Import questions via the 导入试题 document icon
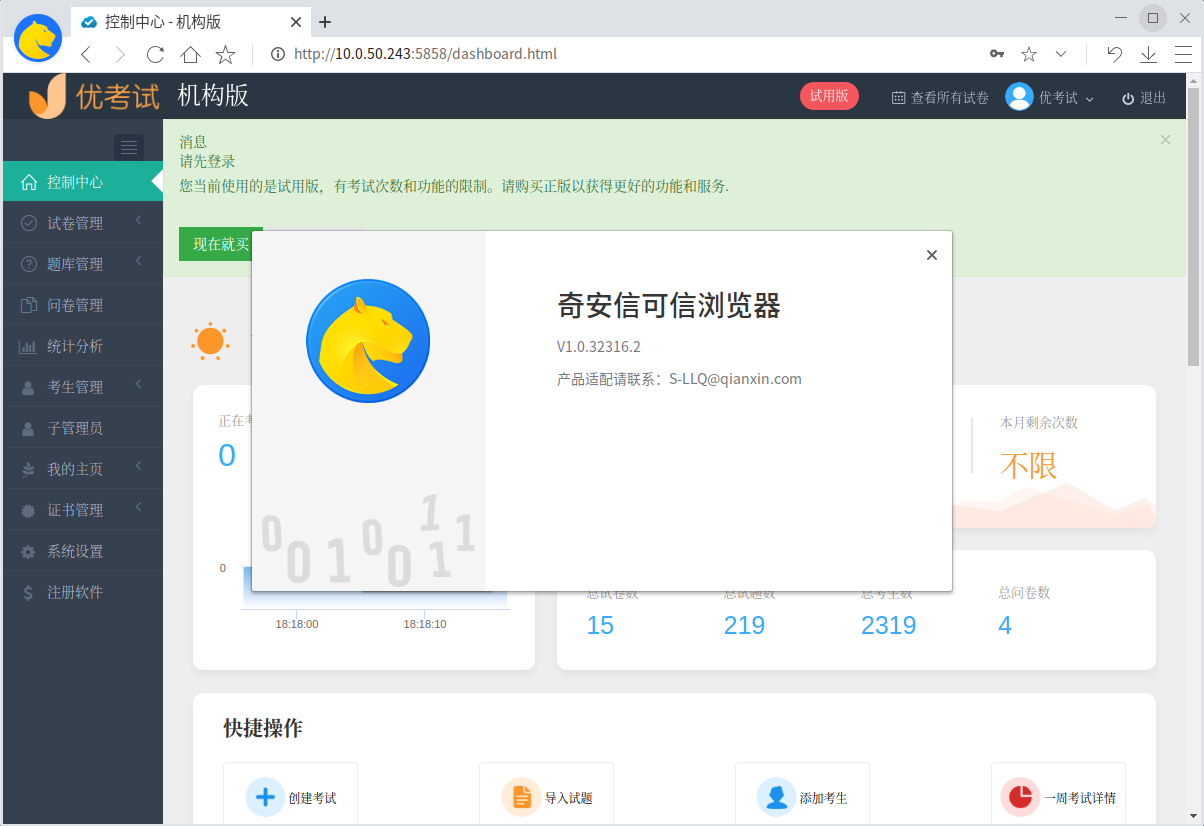The width and height of the screenshot is (1204, 826). tap(521, 796)
